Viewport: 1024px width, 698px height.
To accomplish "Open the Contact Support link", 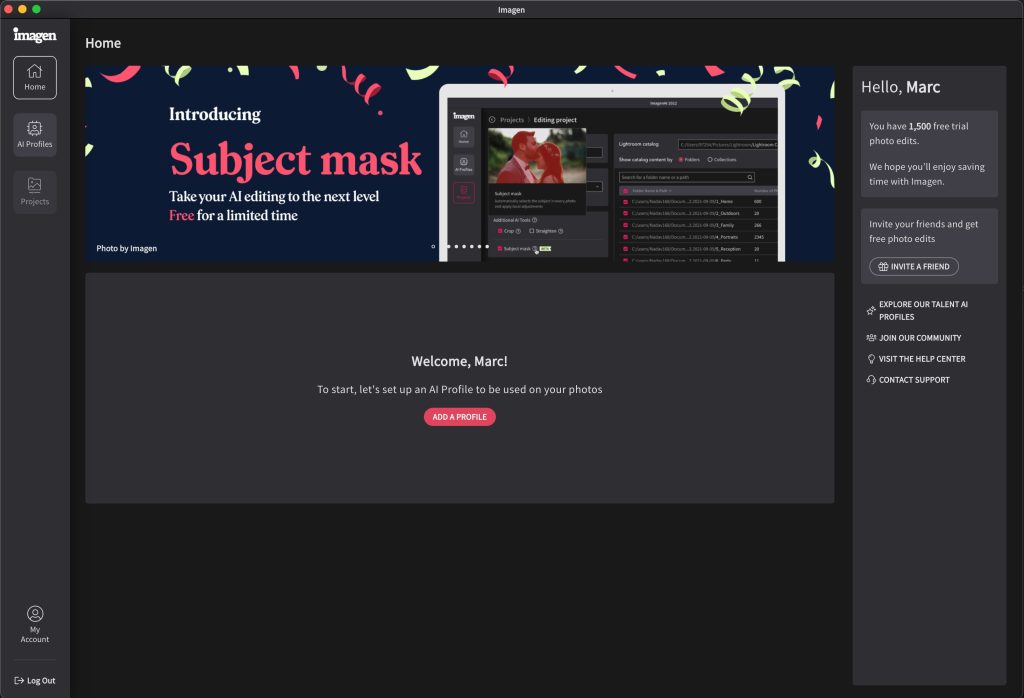I will [908, 379].
